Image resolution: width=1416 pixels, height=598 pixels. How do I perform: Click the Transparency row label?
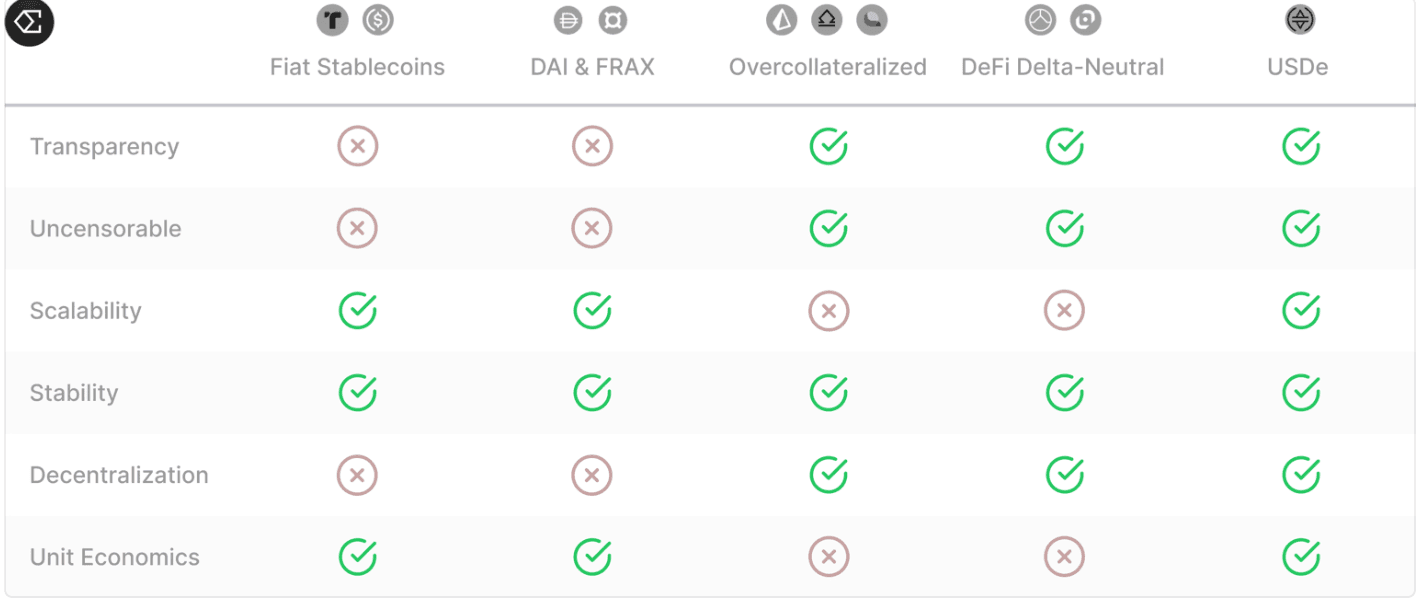click(x=104, y=147)
